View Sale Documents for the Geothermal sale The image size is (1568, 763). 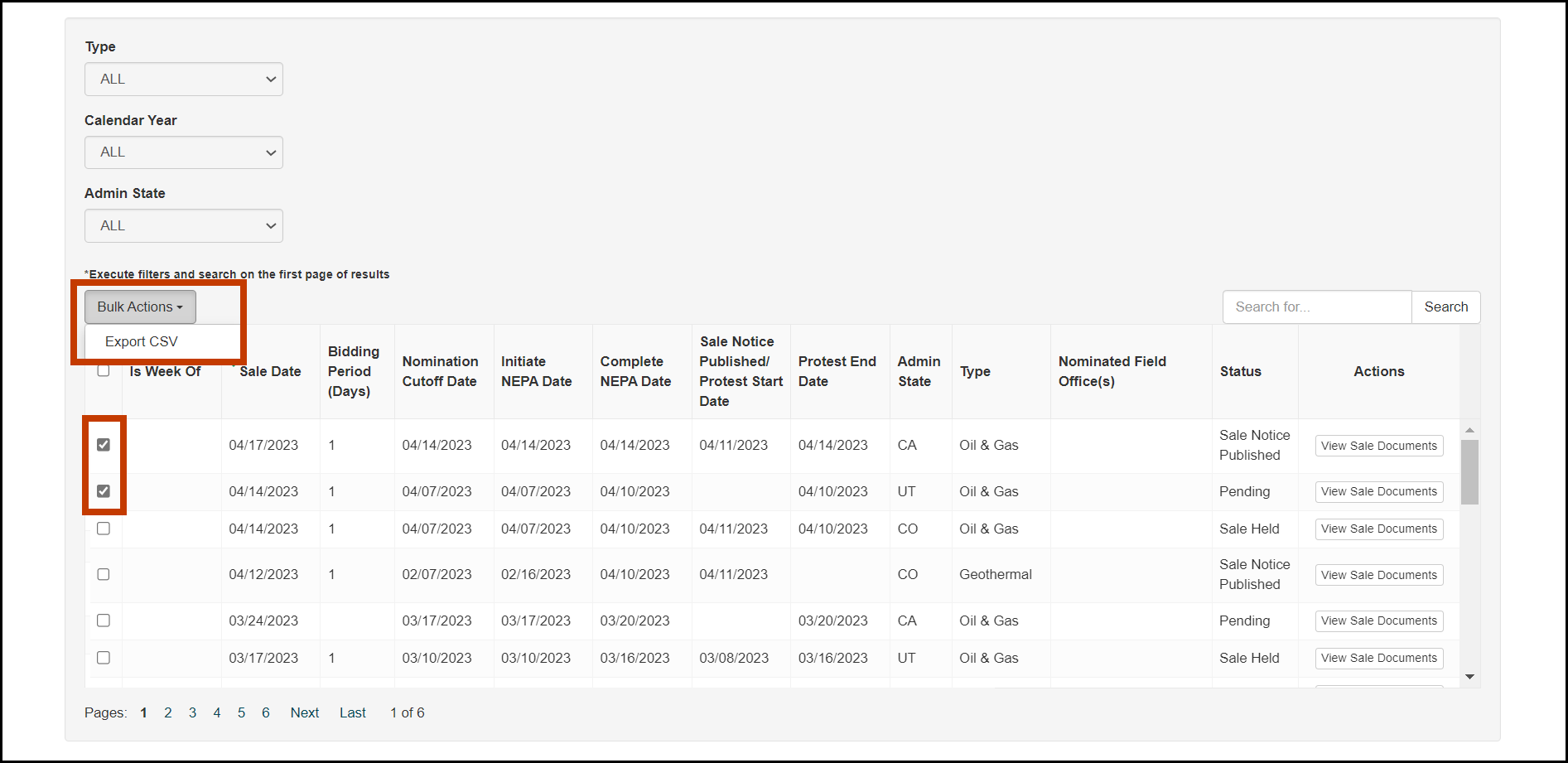(1378, 574)
